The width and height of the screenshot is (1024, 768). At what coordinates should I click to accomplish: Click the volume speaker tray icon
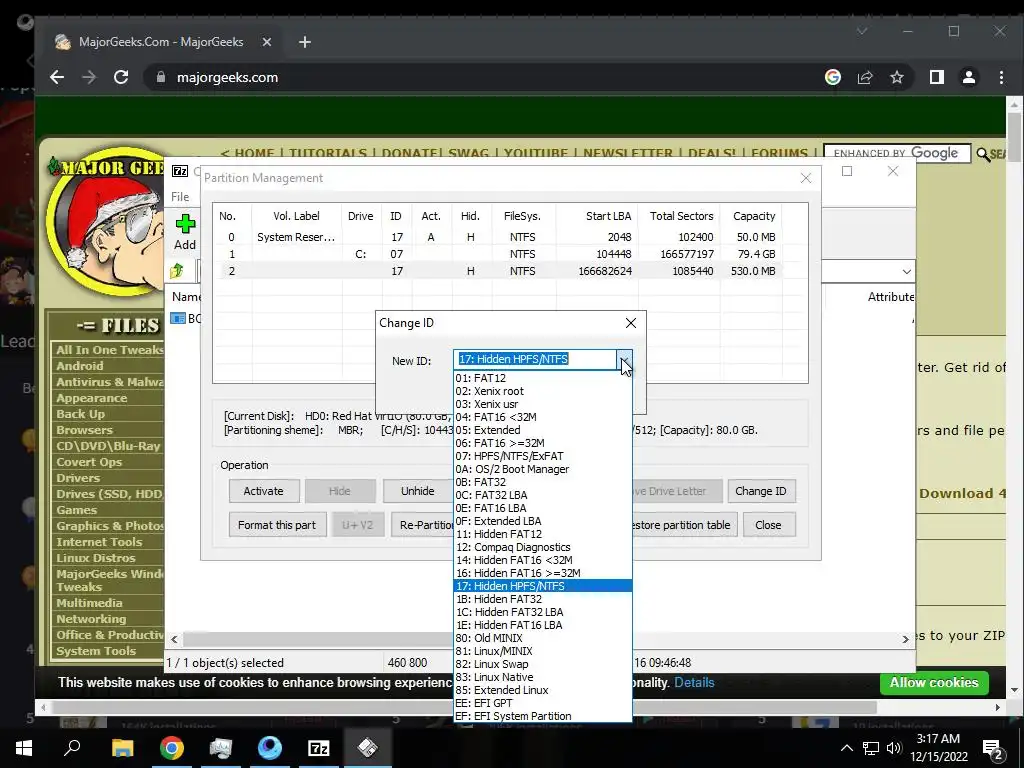tap(893, 748)
